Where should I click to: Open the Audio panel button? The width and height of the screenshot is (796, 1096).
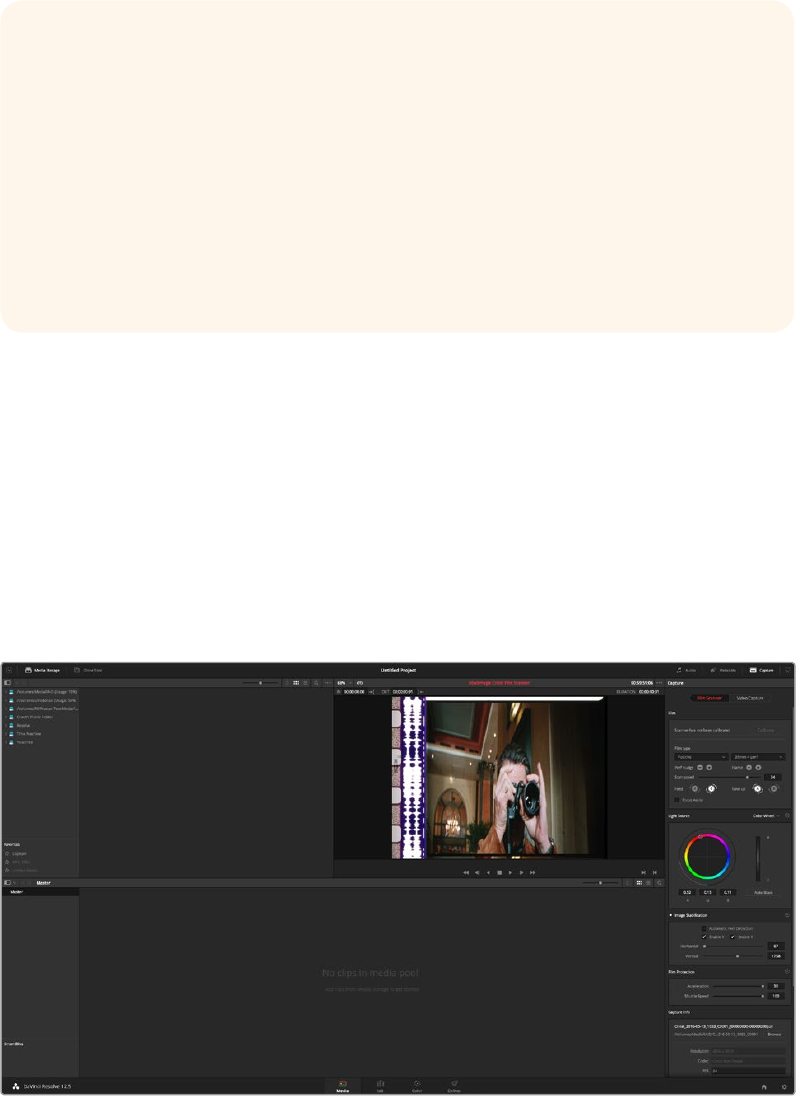point(686,670)
